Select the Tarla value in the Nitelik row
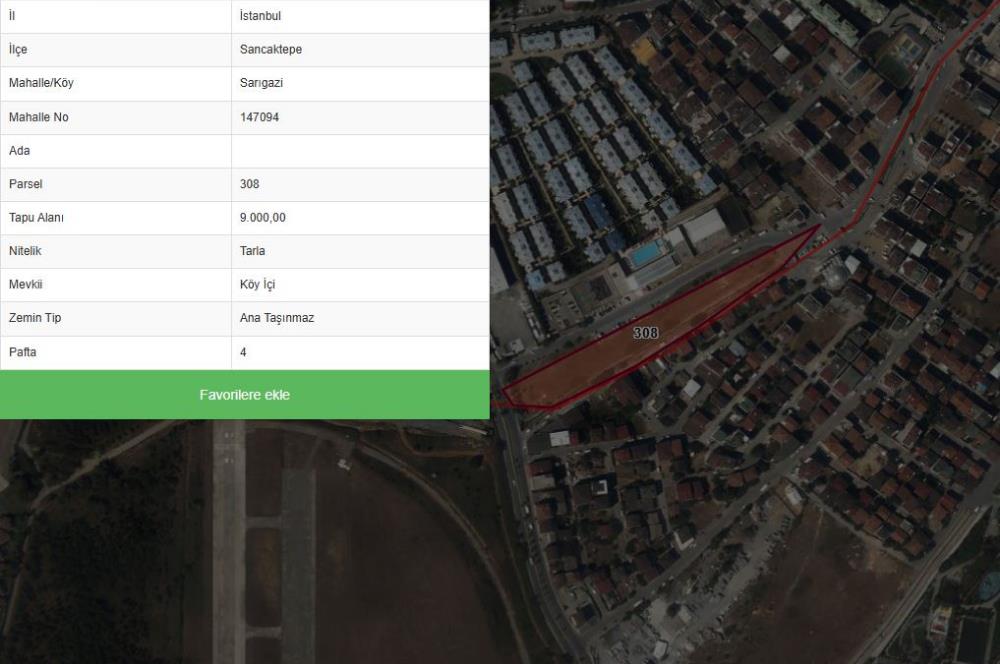 coord(252,251)
